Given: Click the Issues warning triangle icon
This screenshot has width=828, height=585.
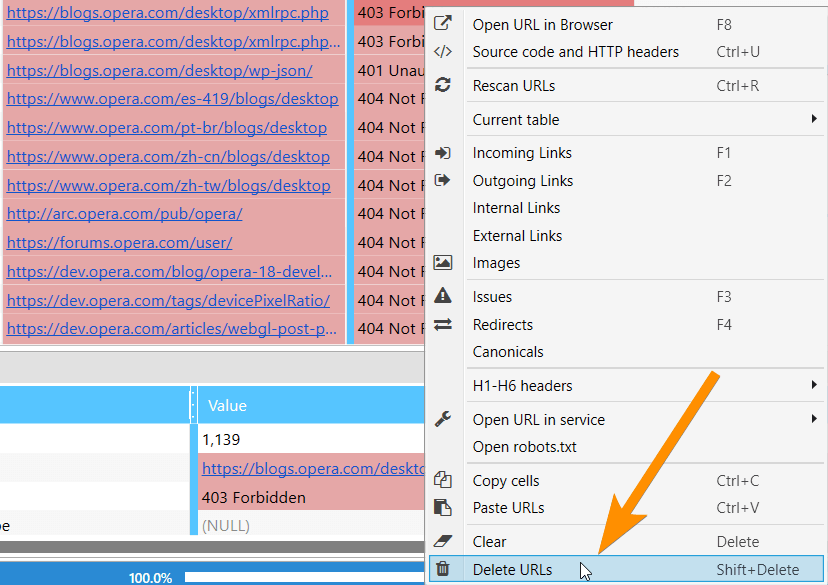Looking at the screenshot, I should click(443, 296).
